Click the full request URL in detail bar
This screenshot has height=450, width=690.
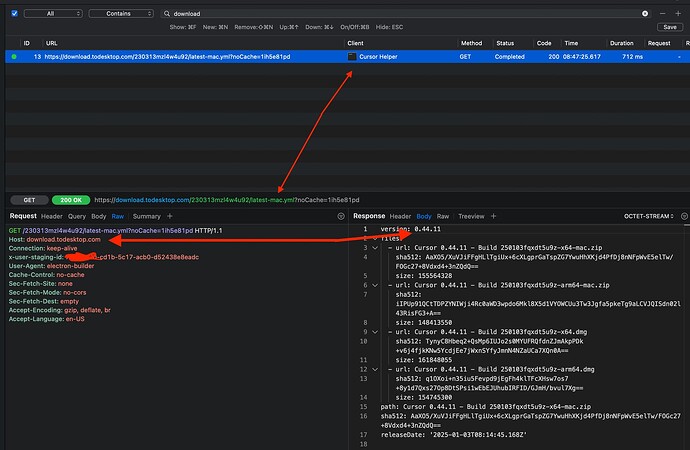click(227, 200)
